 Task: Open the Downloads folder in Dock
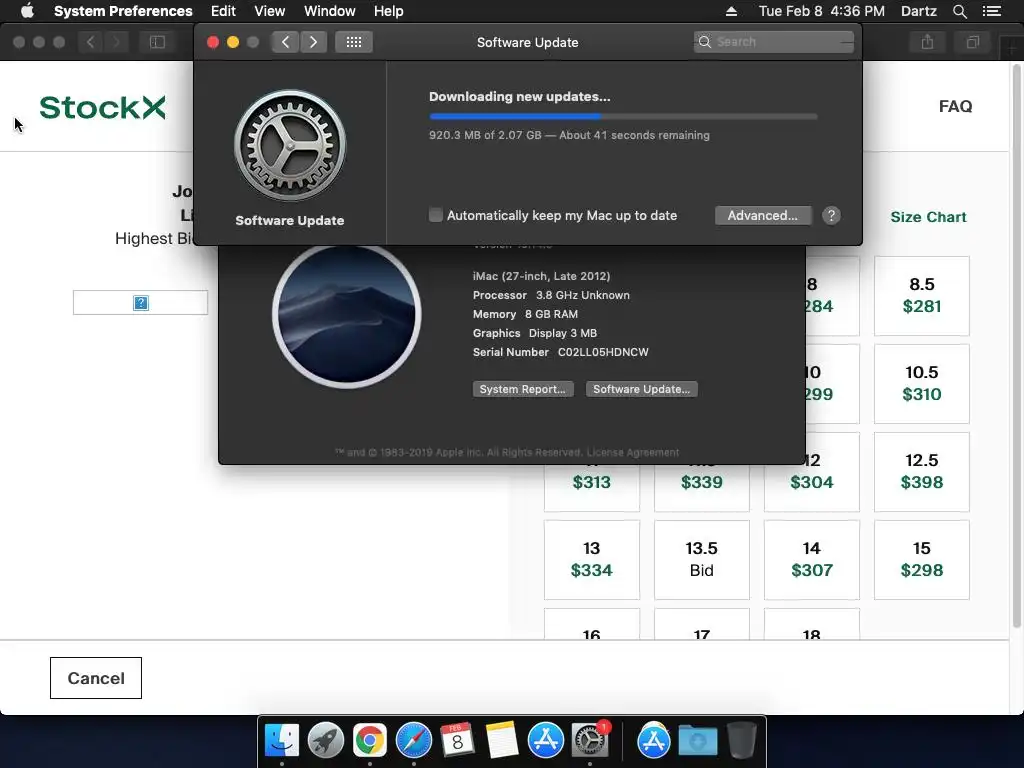697,740
